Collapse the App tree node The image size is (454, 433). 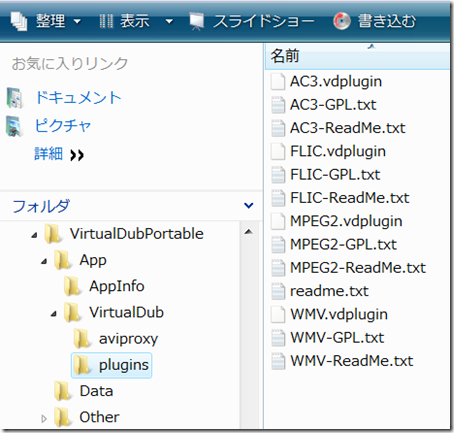click(44, 262)
